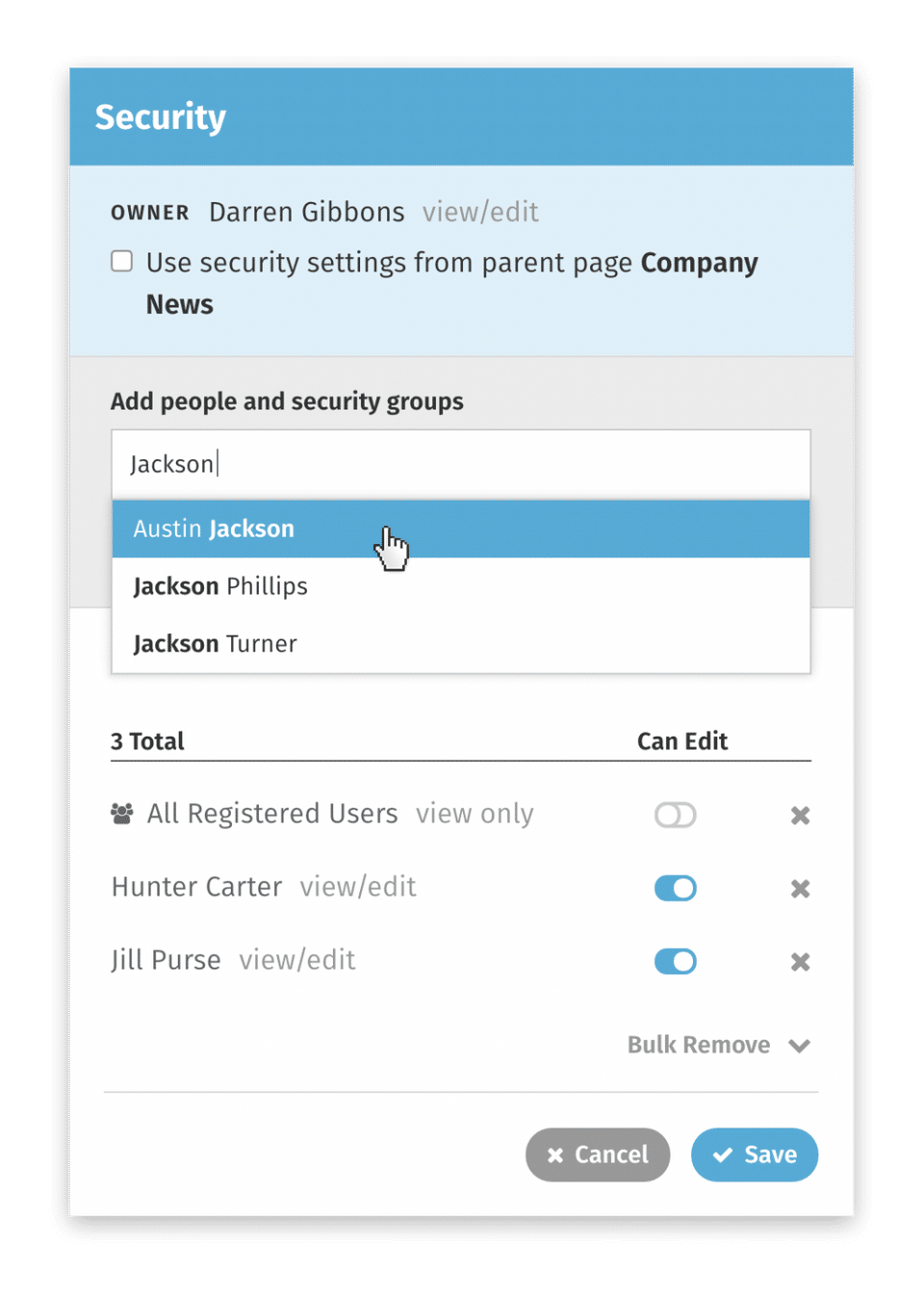Remove Hunter Carter using X icon
The image size is (924, 1296).
point(800,889)
